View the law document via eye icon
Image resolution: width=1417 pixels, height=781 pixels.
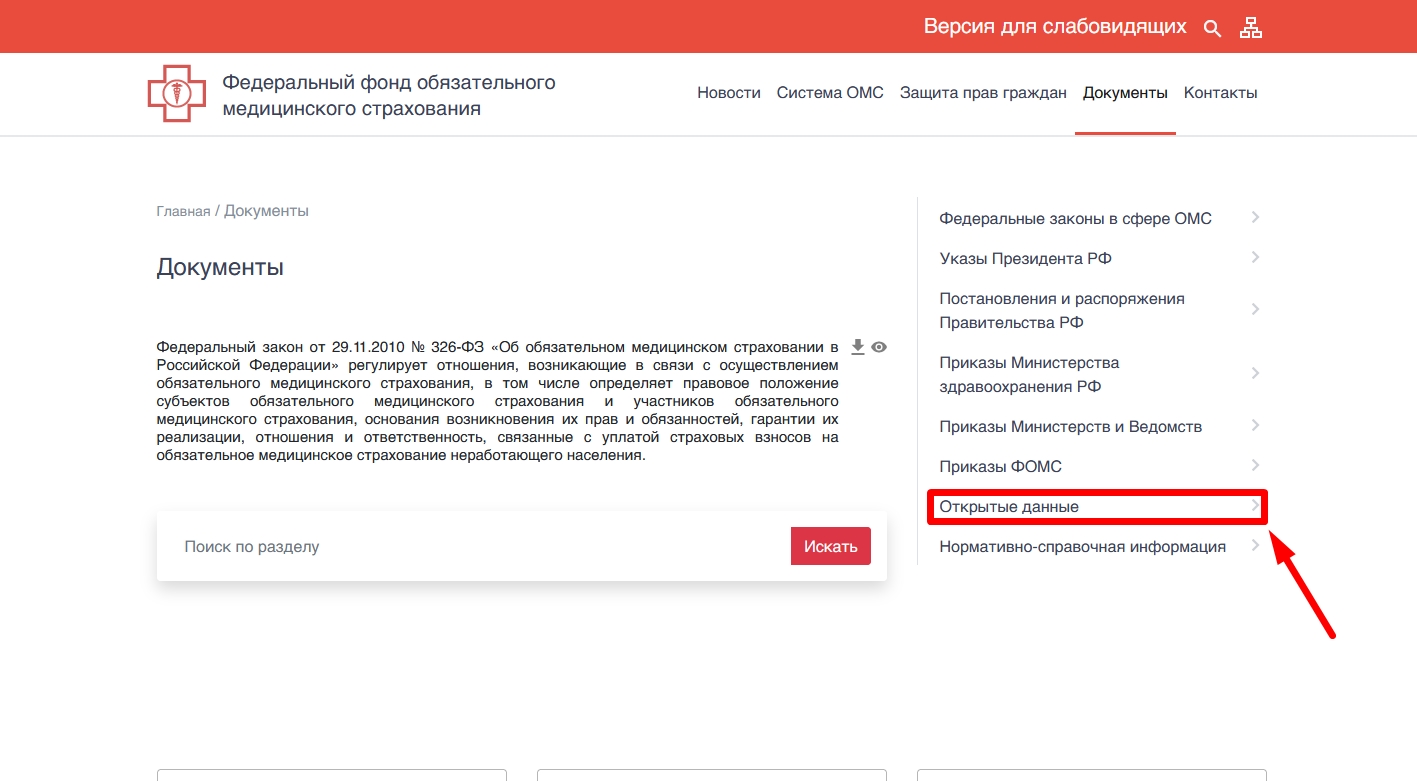pyautogui.click(x=879, y=347)
